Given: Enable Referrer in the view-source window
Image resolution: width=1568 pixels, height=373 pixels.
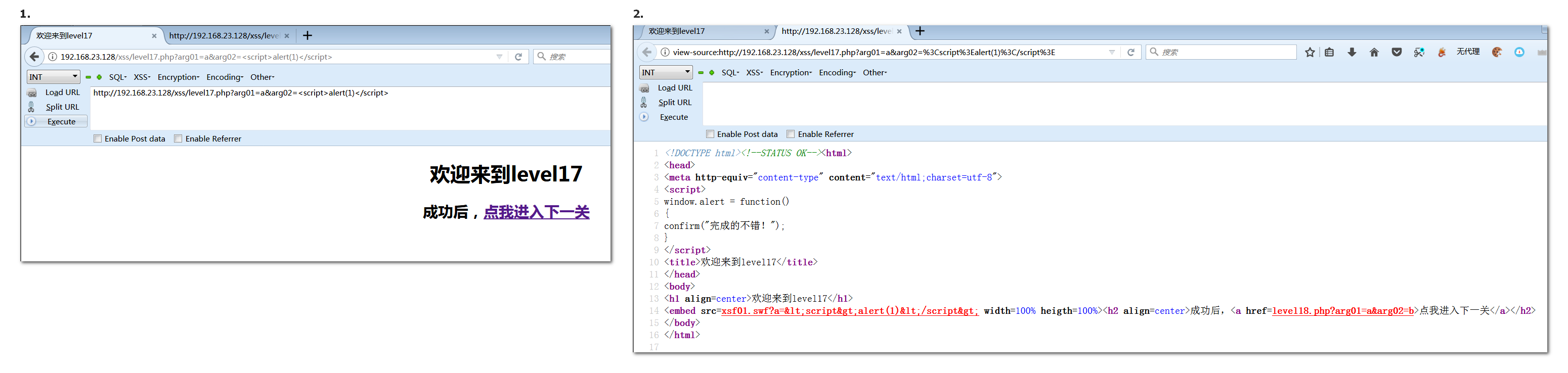Looking at the screenshot, I should click(x=791, y=134).
